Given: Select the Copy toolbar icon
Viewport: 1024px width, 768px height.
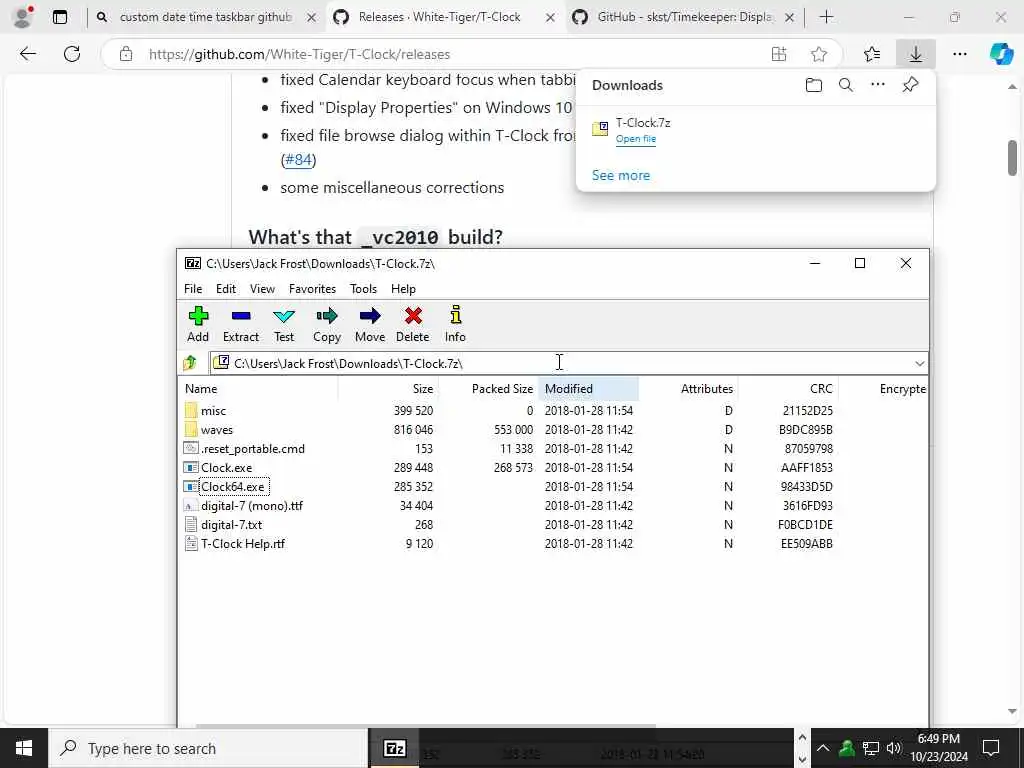Looking at the screenshot, I should click(x=327, y=324).
